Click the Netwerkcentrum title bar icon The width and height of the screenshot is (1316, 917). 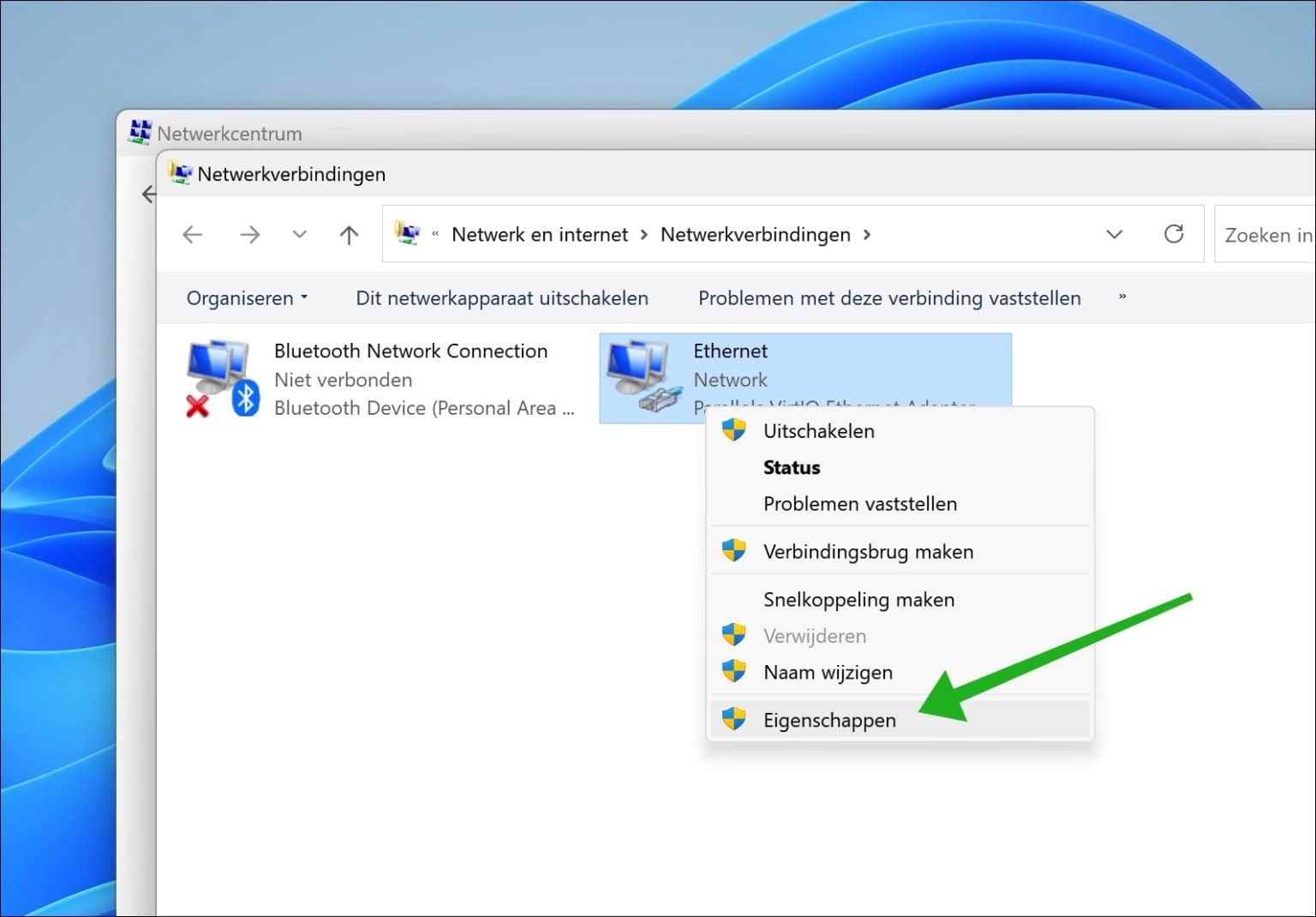coord(140,131)
